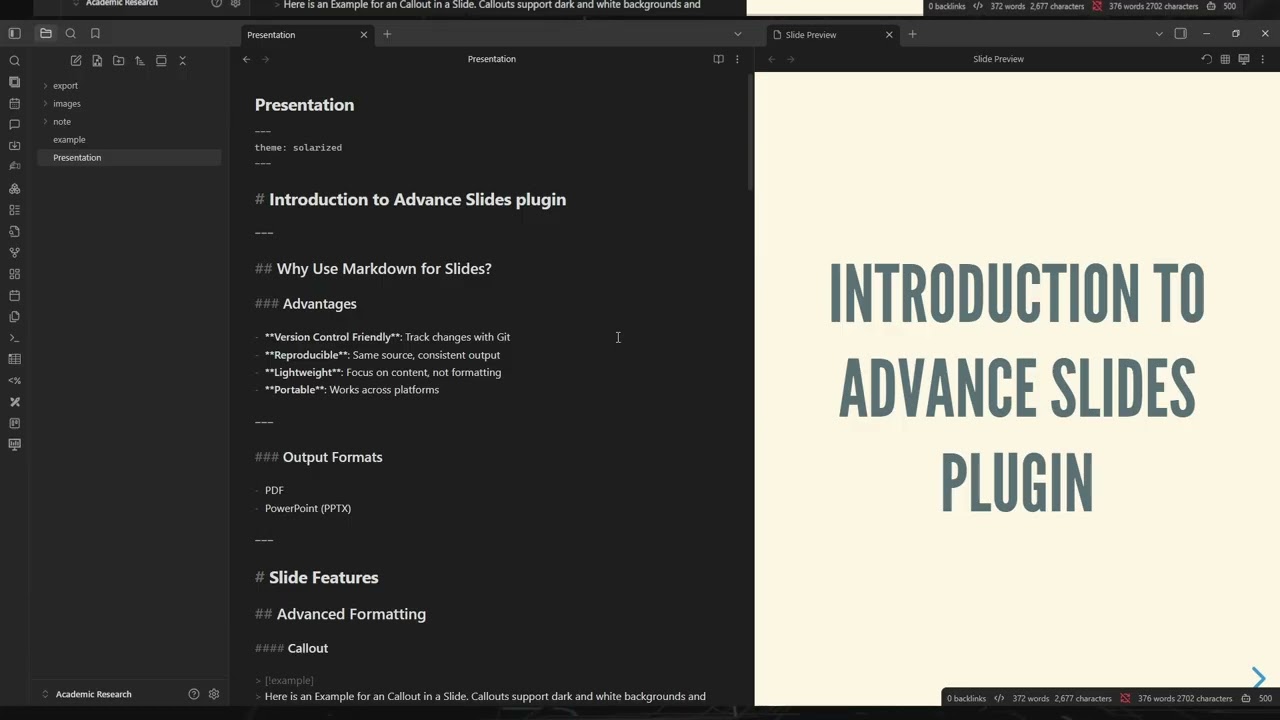Click '0 backlinks' in status bar
Viewport: 1280px width, 720px height.
coord(966,699)
